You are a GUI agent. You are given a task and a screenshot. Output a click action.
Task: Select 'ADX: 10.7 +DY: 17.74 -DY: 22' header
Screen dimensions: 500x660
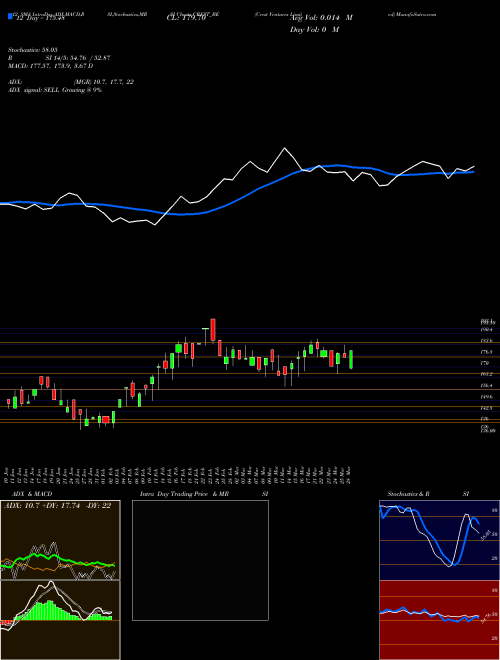[x=57, y=506]
